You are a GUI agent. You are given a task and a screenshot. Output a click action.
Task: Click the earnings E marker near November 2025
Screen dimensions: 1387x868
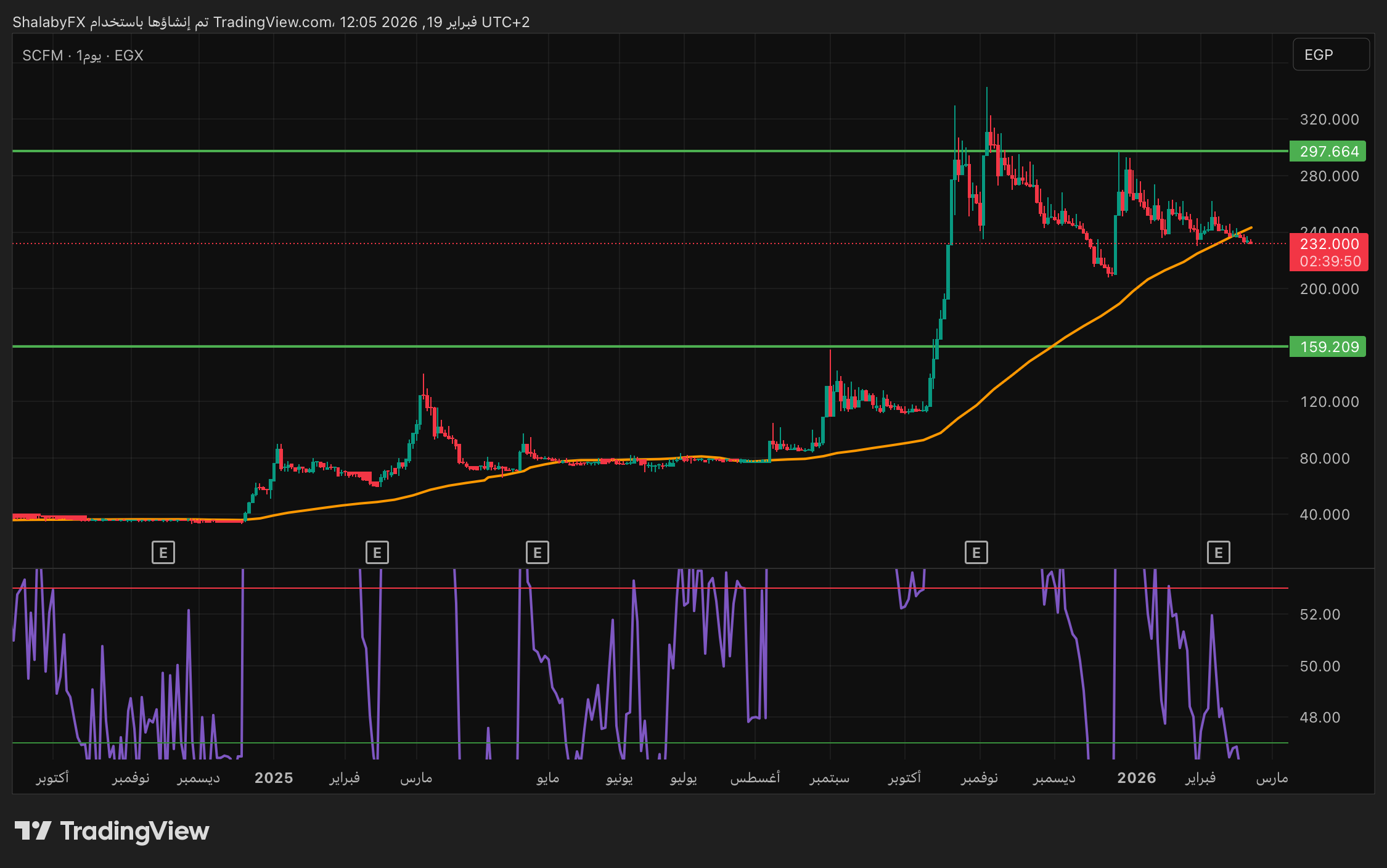[x=976, y=552]
